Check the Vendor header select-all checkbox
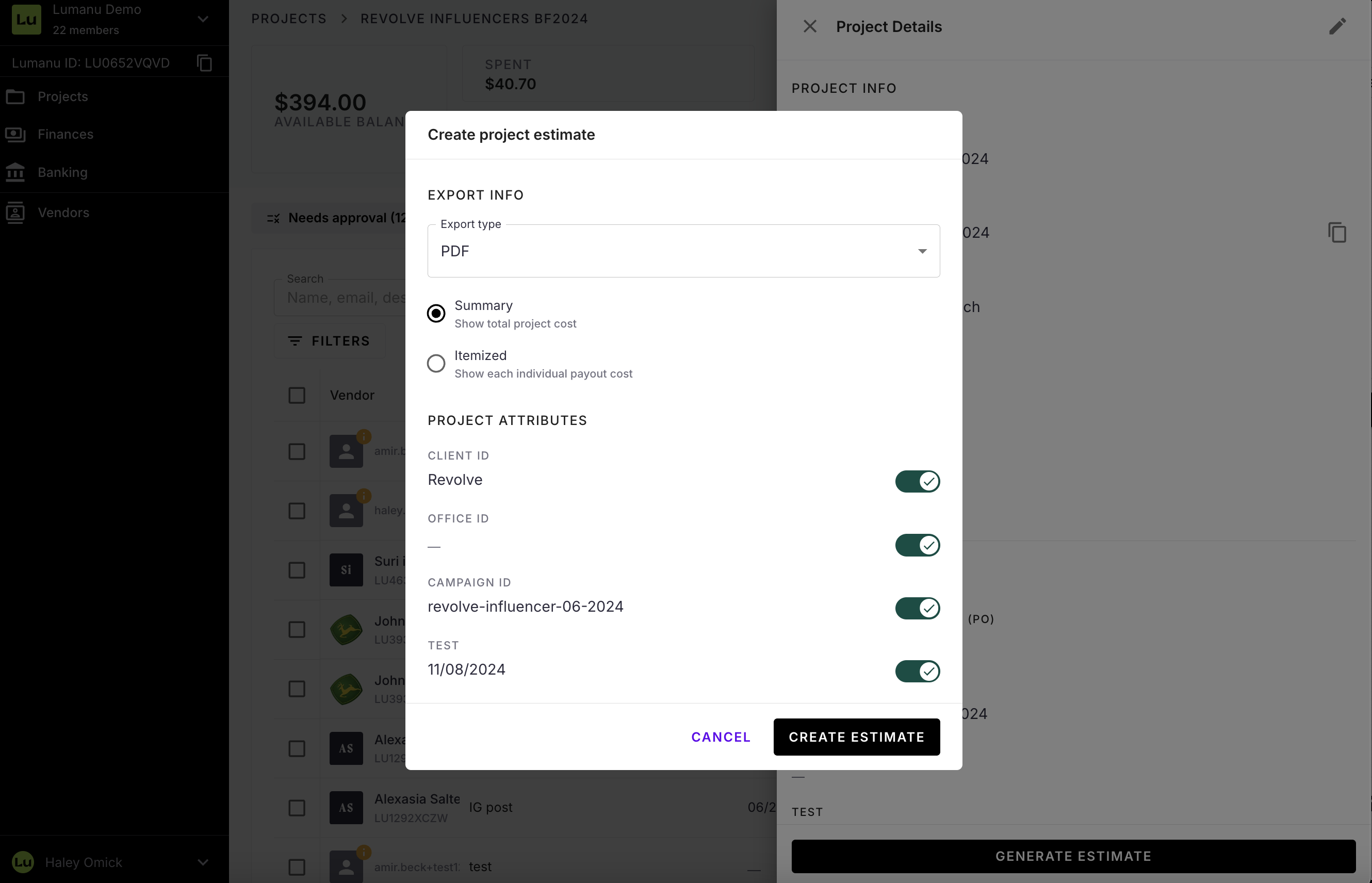Image resolution: width=1372 pixels, height=883 pixels. (x=297, y=396)
